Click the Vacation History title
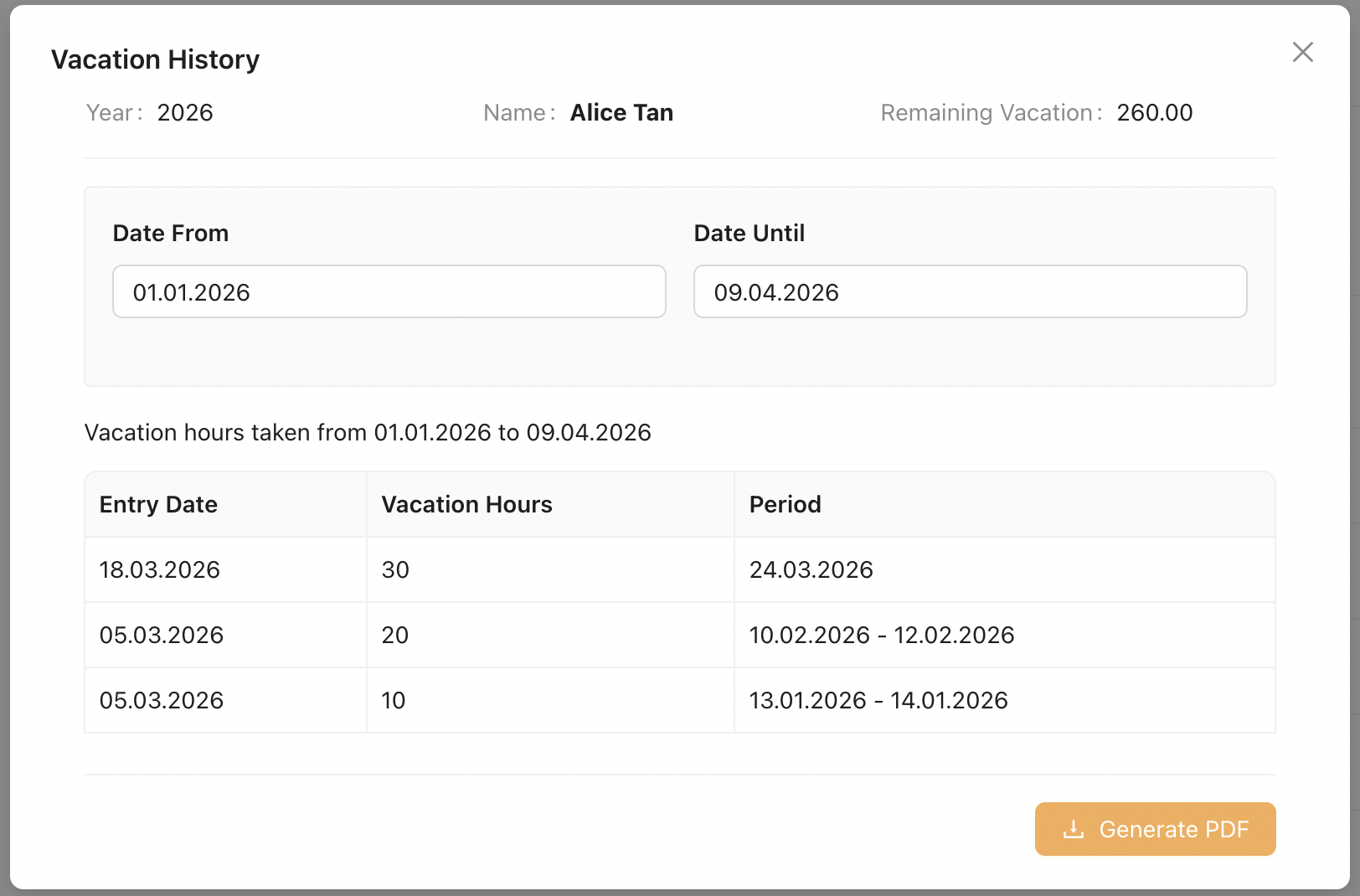Viewport: 1360px width, 896px height. click(x=156, y=59)
